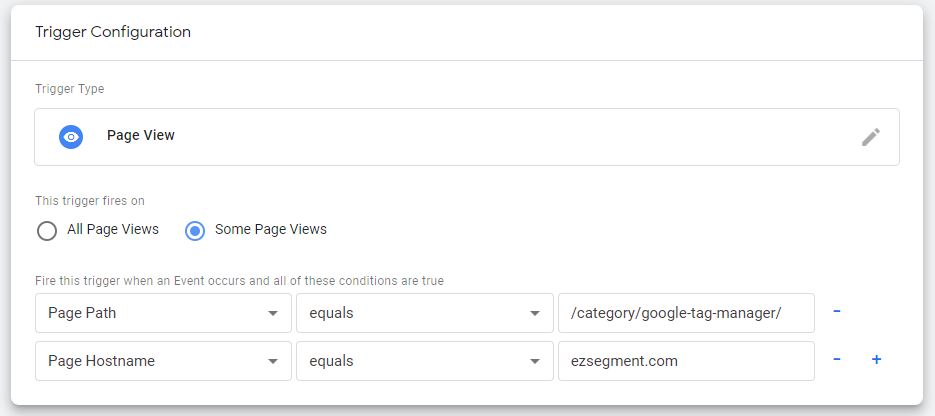Open the Page Hostname variable dropdown
935x416 pixels.
(x=163, y=361)
